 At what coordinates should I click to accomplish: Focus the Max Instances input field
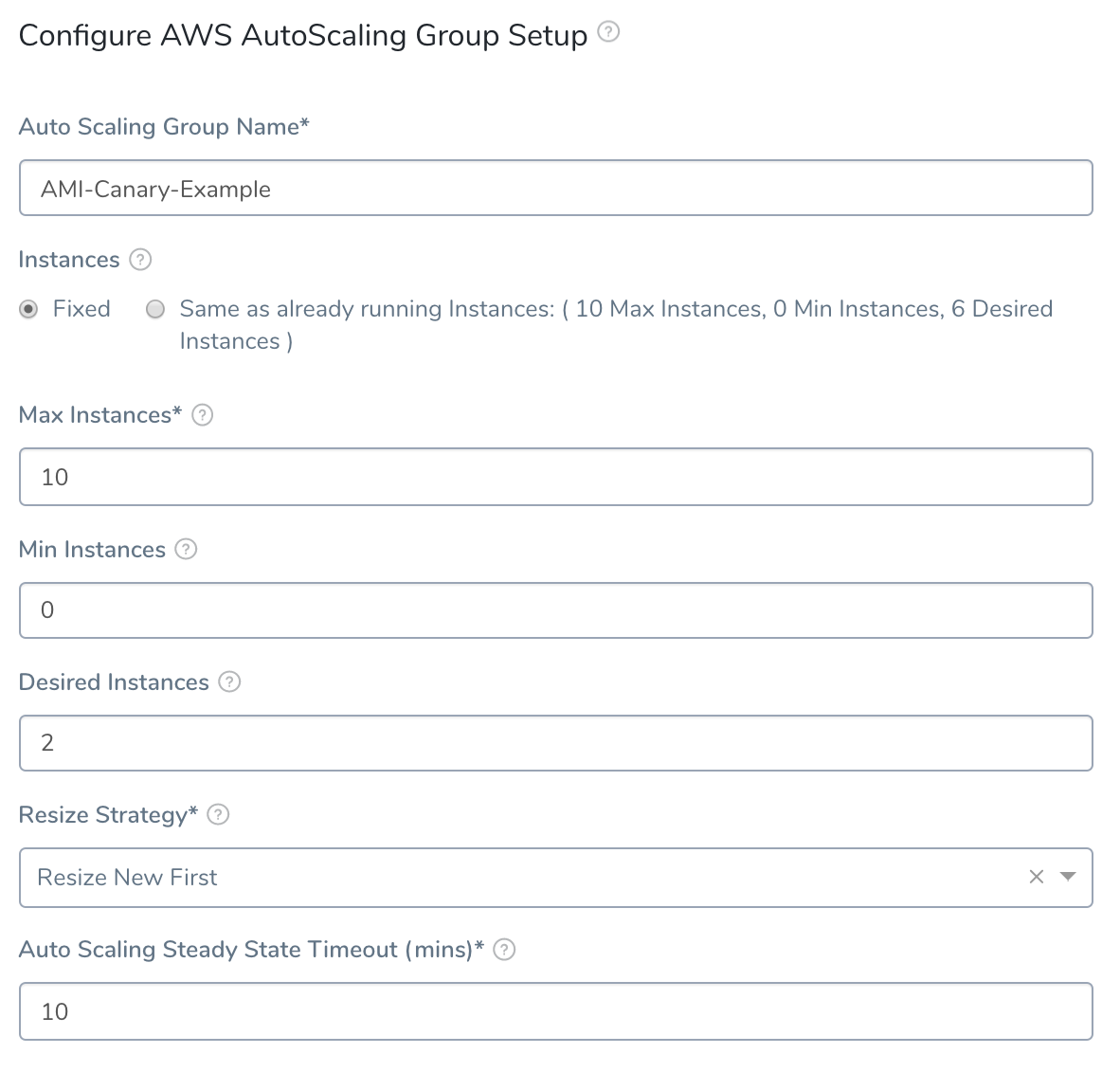[555, 477]
